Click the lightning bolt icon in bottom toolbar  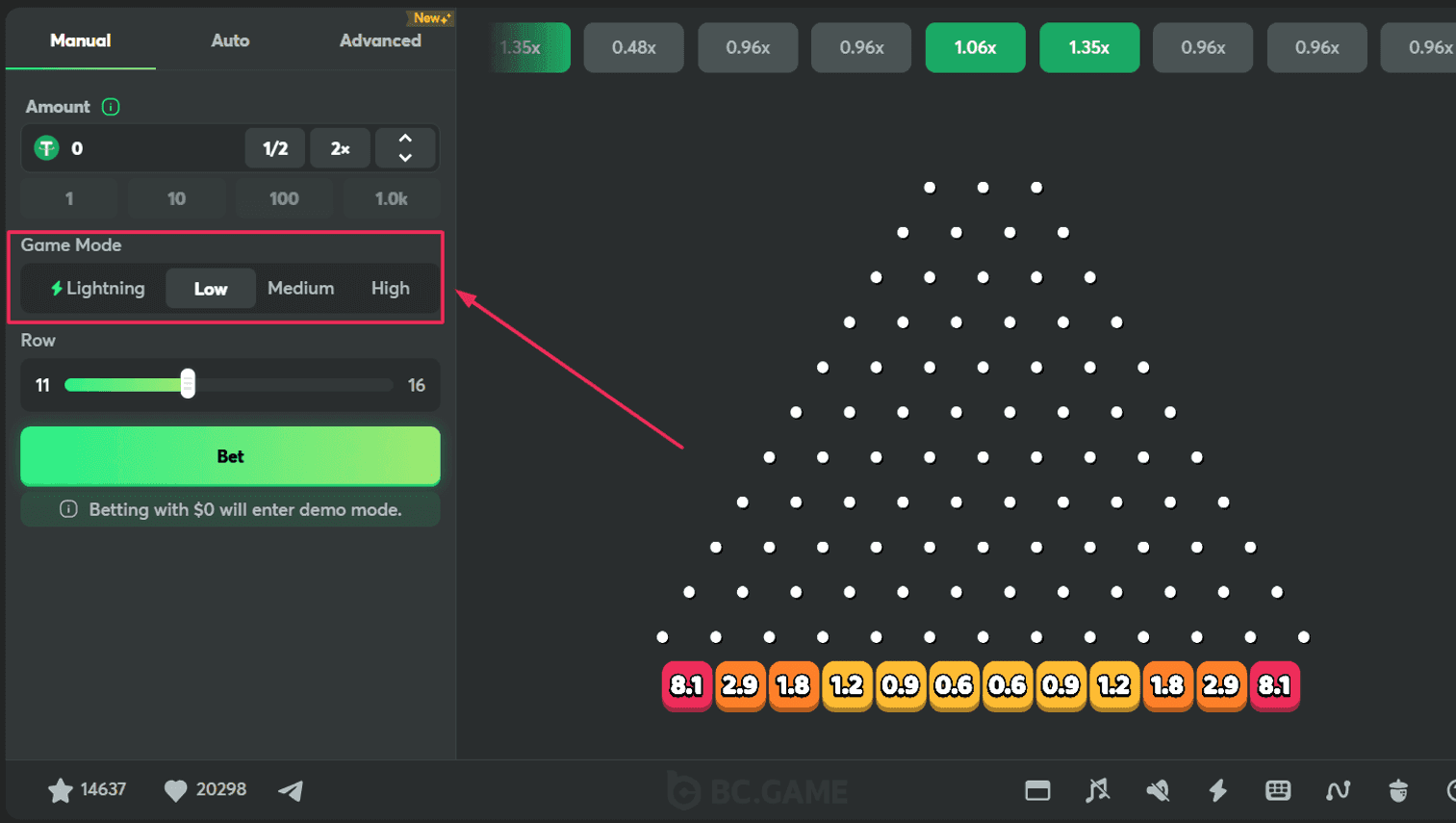(x=1218, y=790)
